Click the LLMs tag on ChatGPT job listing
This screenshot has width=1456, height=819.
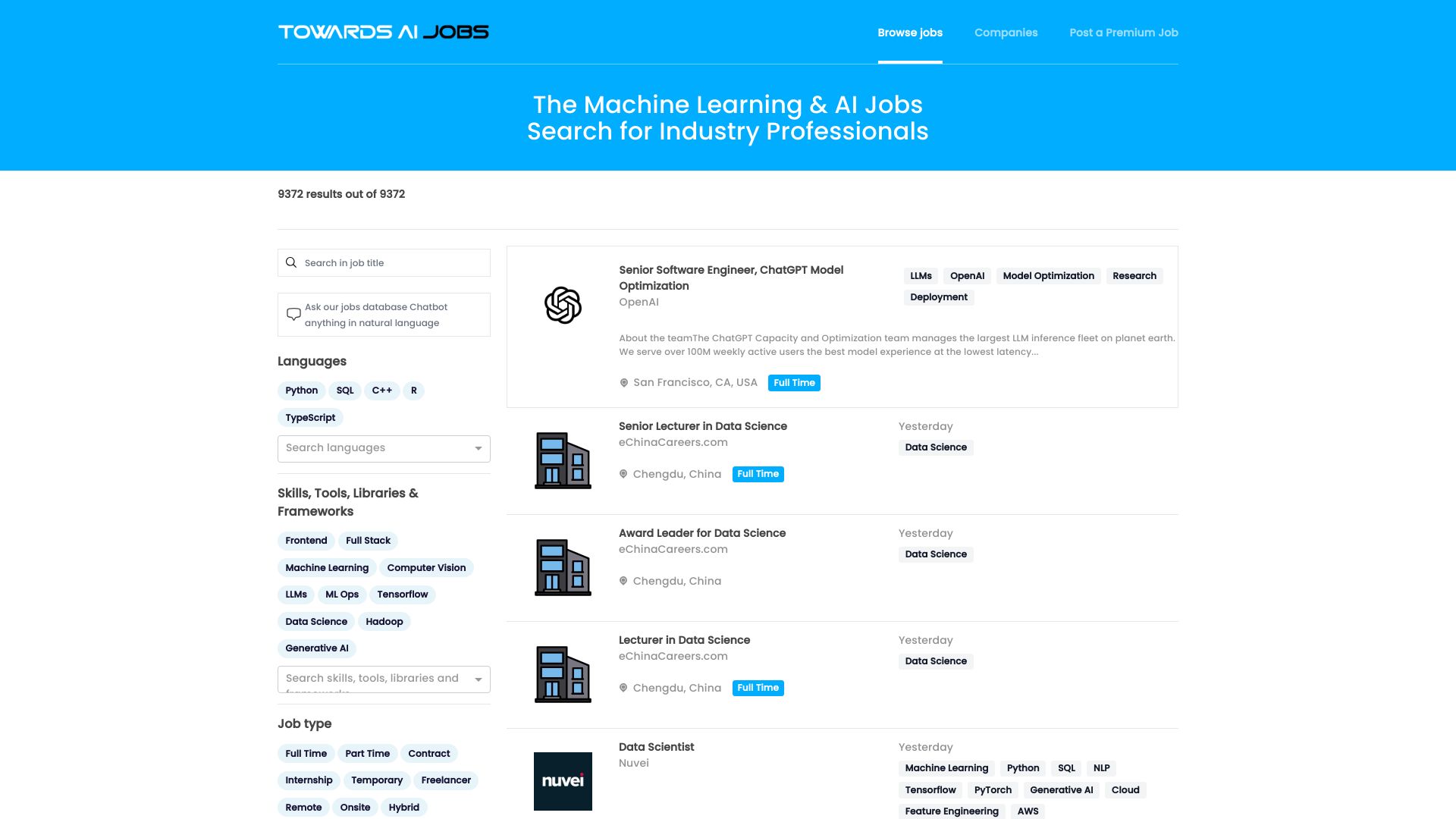[x=920, y=275]
